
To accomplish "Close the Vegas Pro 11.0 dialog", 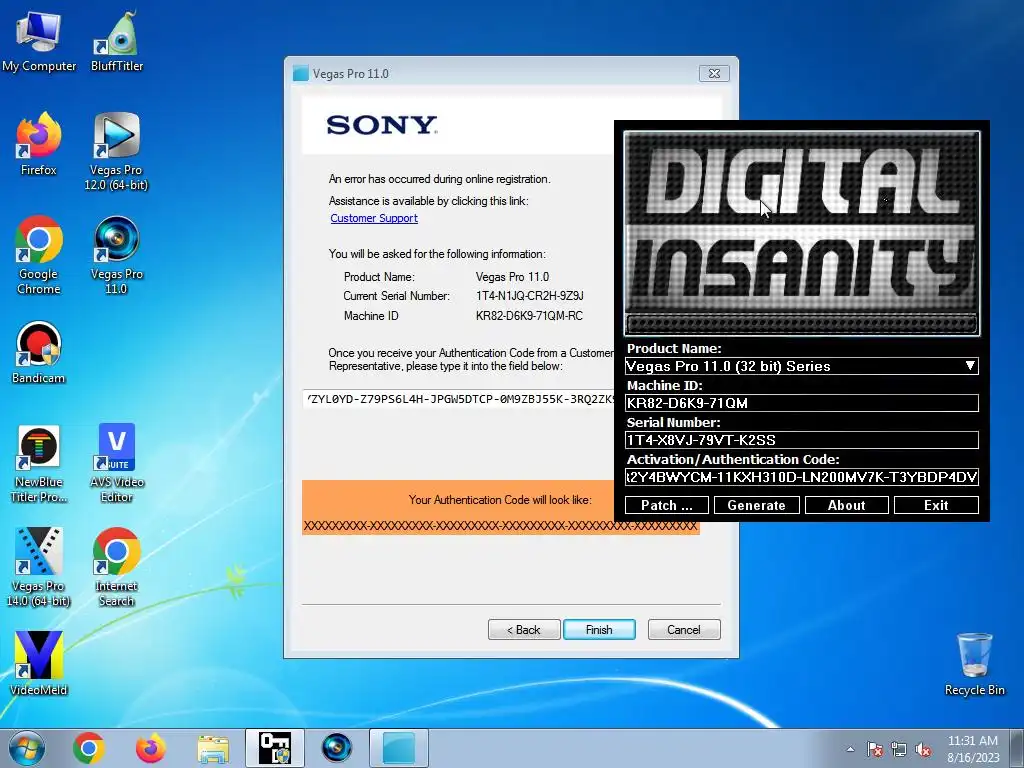I will [714, 74].
